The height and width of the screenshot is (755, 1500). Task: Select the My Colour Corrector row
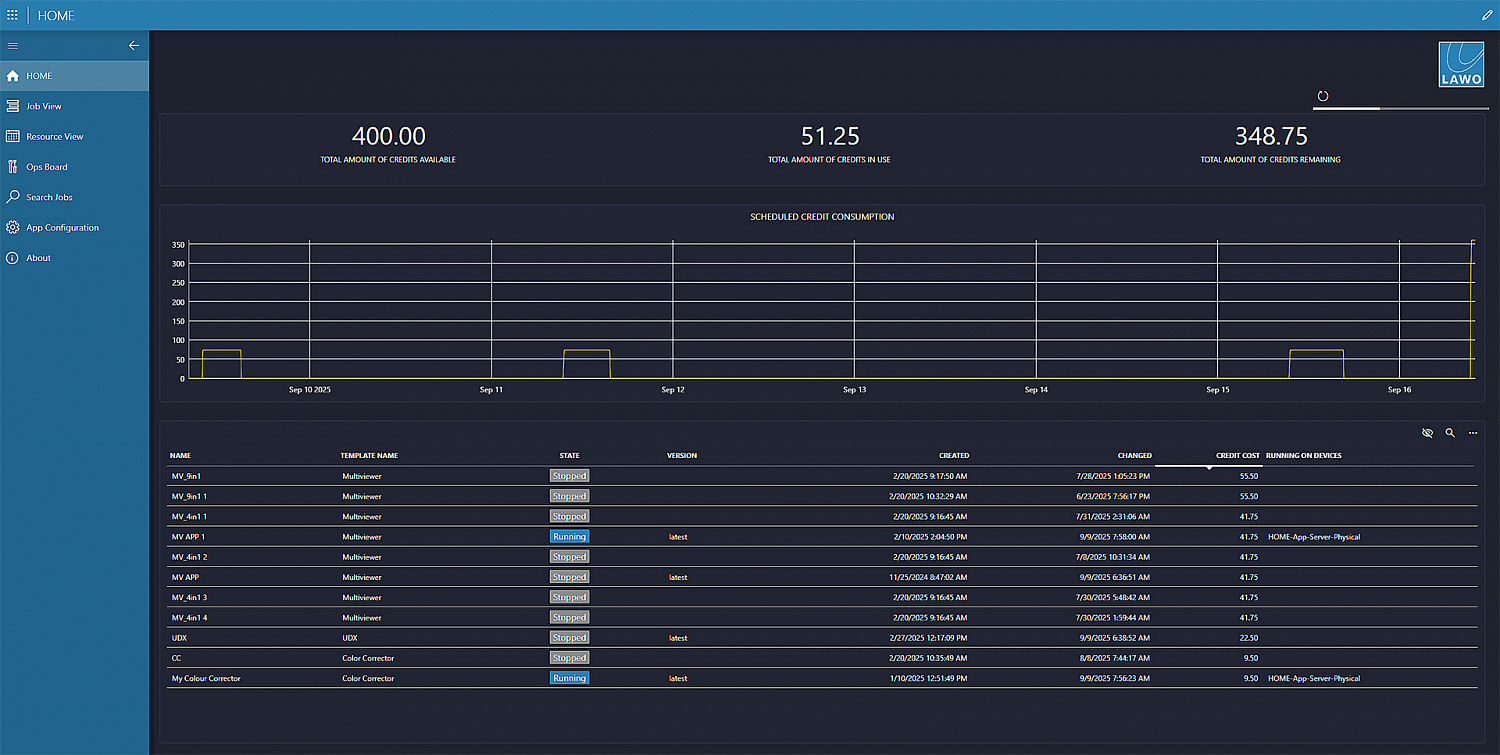coord(206,678)
